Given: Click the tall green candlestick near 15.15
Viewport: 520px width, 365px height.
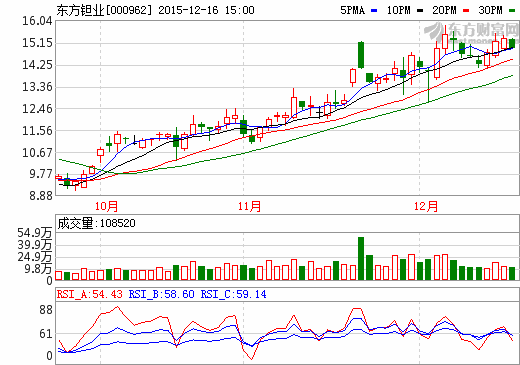Looking at the screenshot, I should point(361,55).
